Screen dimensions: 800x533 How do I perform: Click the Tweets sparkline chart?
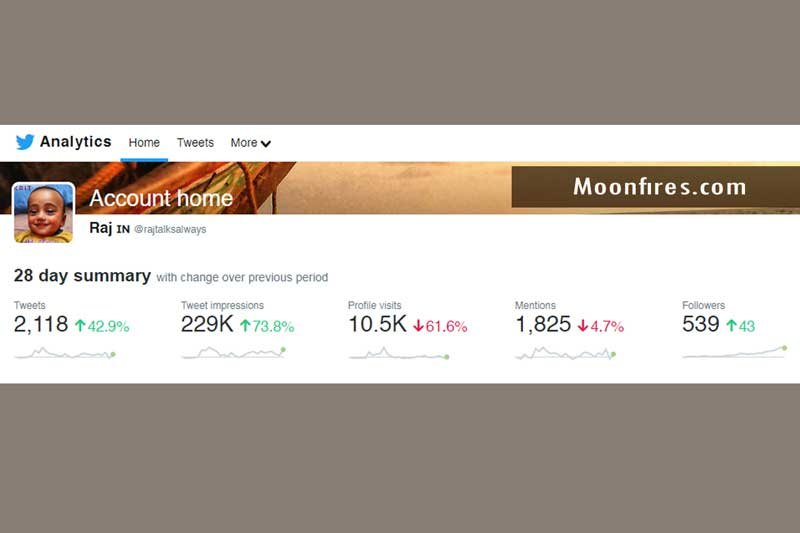point(65,353)
